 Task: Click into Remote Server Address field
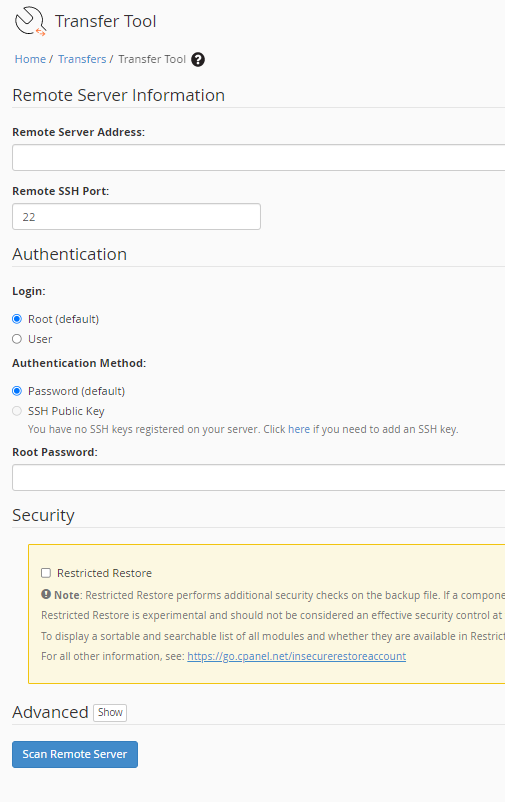coord(258,158)
